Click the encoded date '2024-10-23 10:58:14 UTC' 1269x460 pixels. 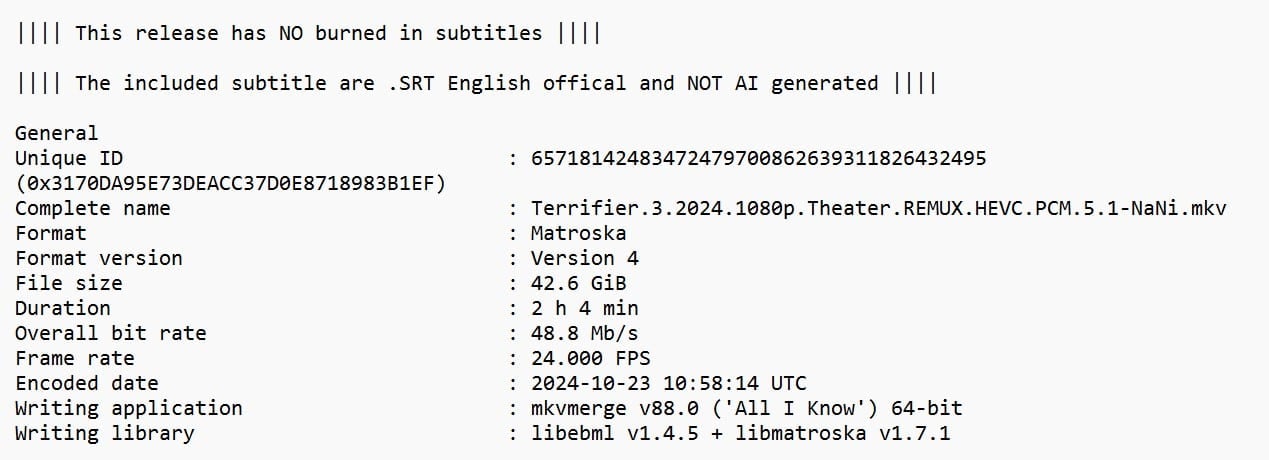[x=669, y=383]
